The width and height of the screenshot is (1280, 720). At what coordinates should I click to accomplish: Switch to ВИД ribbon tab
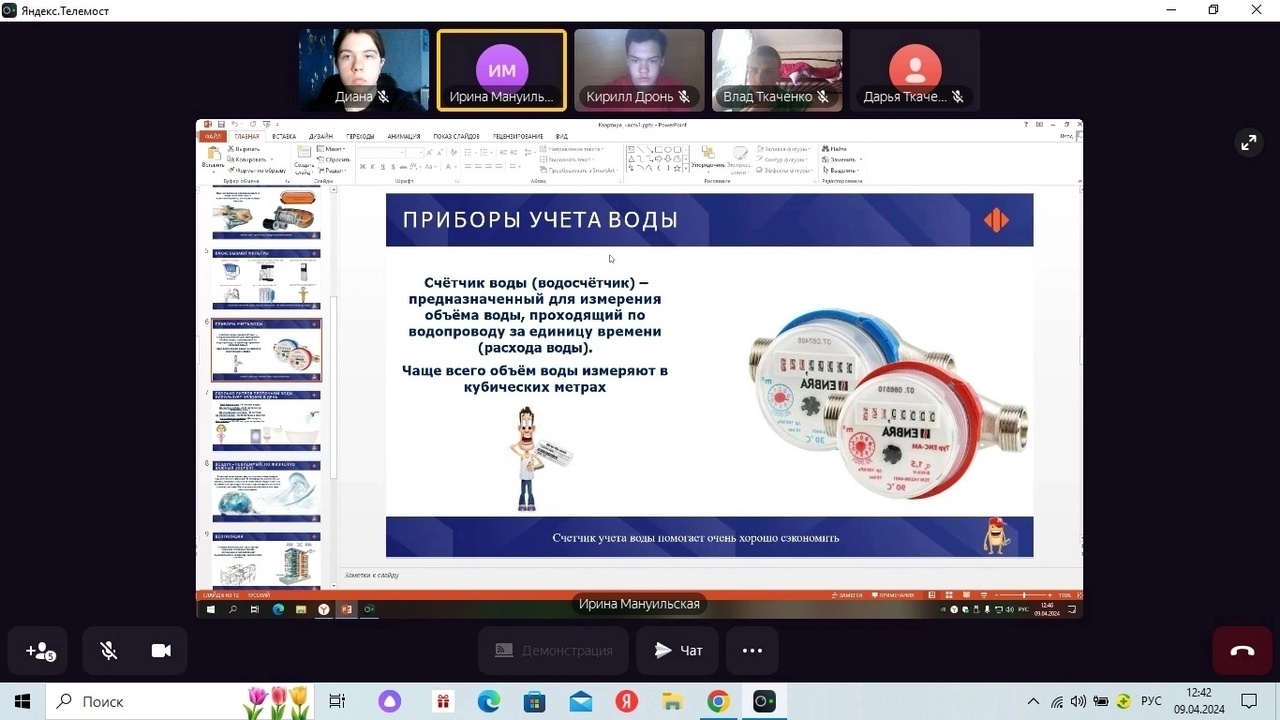click(x=562, y=137)
